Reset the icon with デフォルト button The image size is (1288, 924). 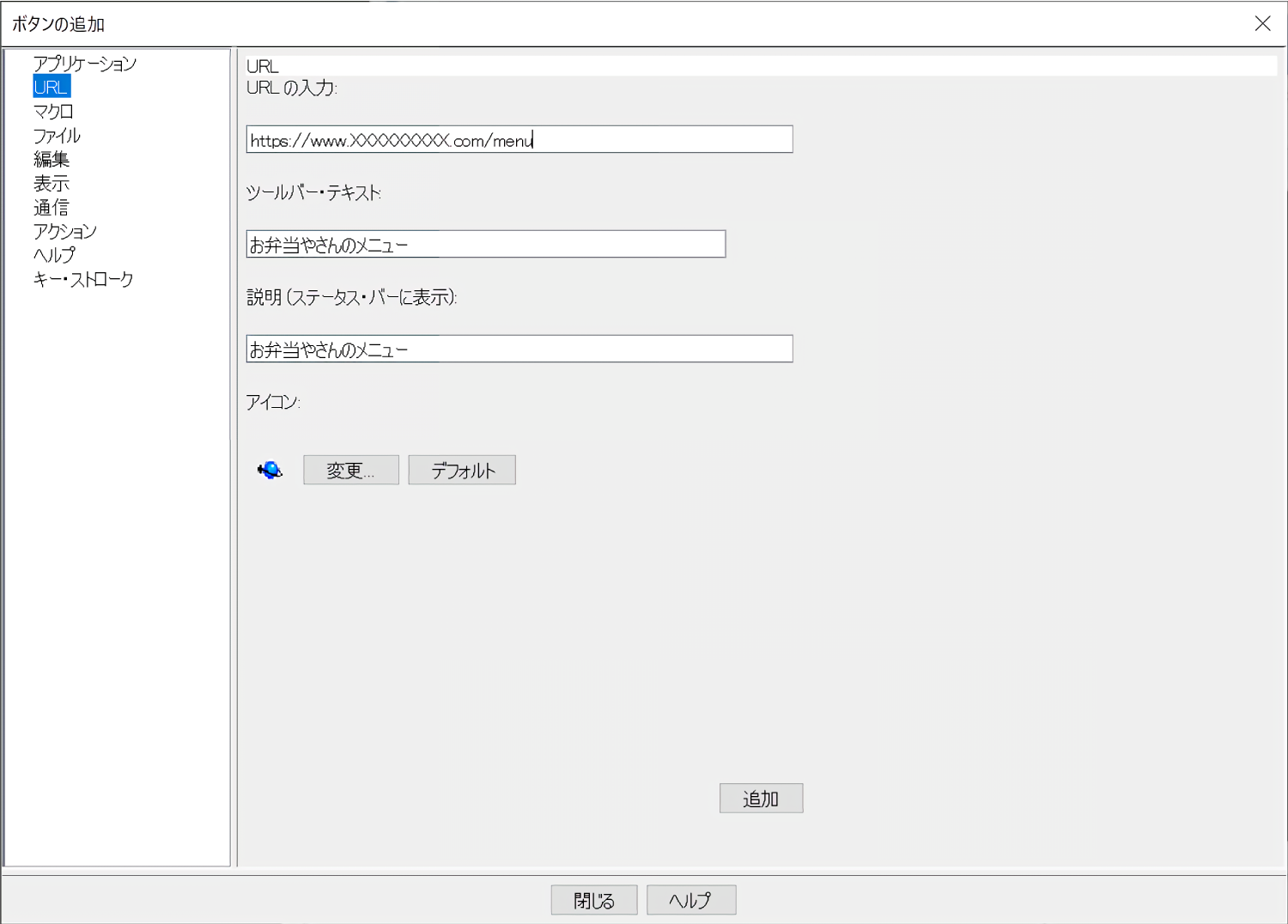point(462,470)
